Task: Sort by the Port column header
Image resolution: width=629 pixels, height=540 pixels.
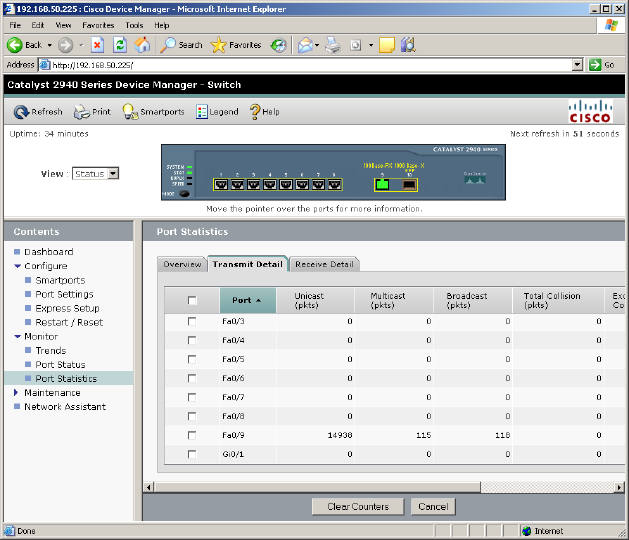Action: pos(248,300)
